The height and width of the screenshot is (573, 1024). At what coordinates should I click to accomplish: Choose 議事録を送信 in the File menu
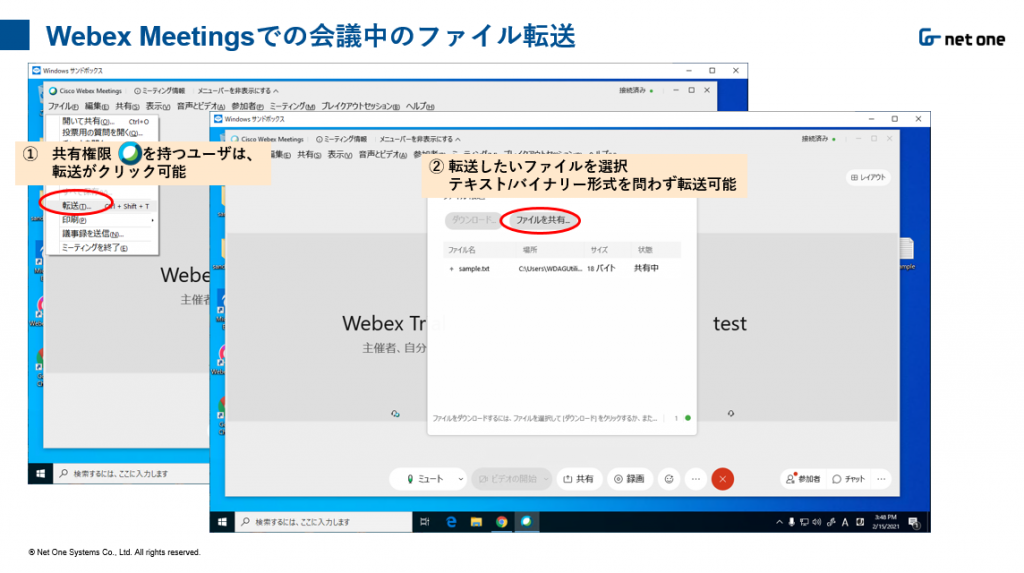point(101,234)
